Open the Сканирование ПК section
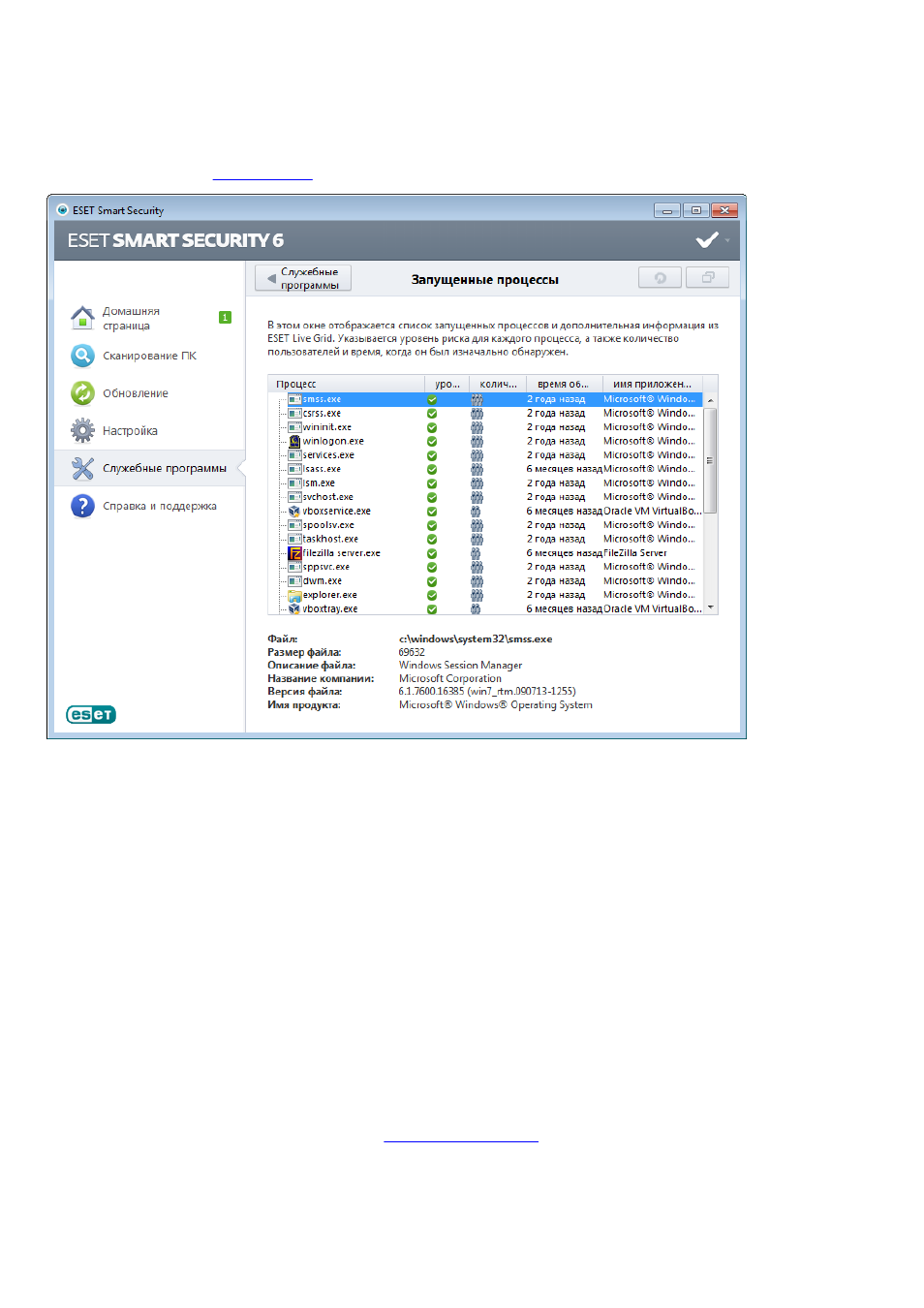This screenshot has width=924, height=1308. (x=149, y=356)
